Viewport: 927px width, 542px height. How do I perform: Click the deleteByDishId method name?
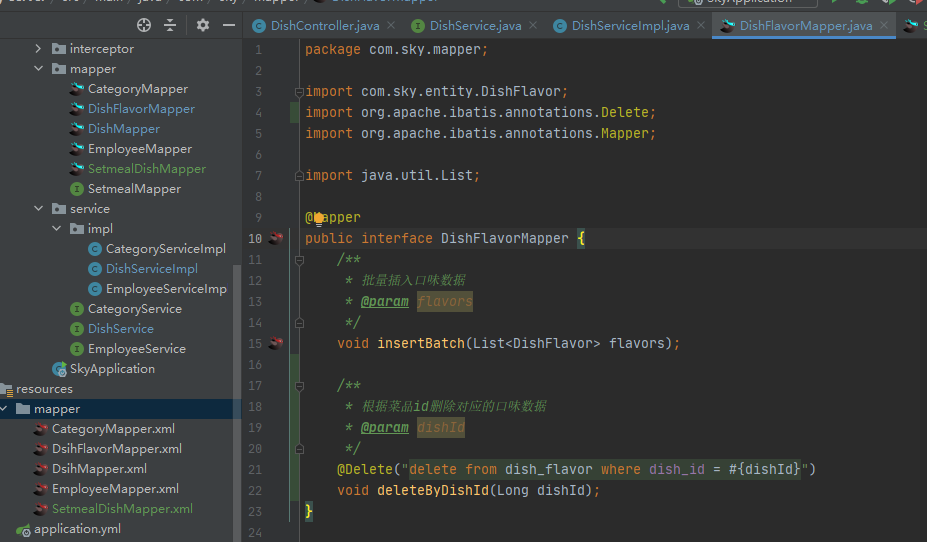point(435,490)
